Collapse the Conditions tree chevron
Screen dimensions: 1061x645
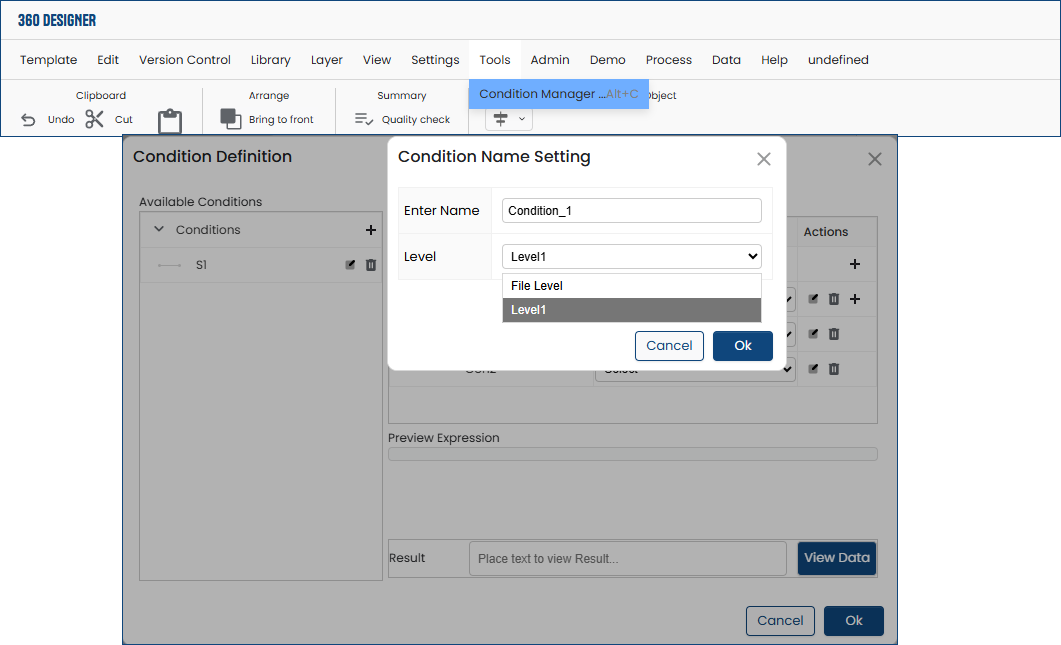[x=159, y=230]
